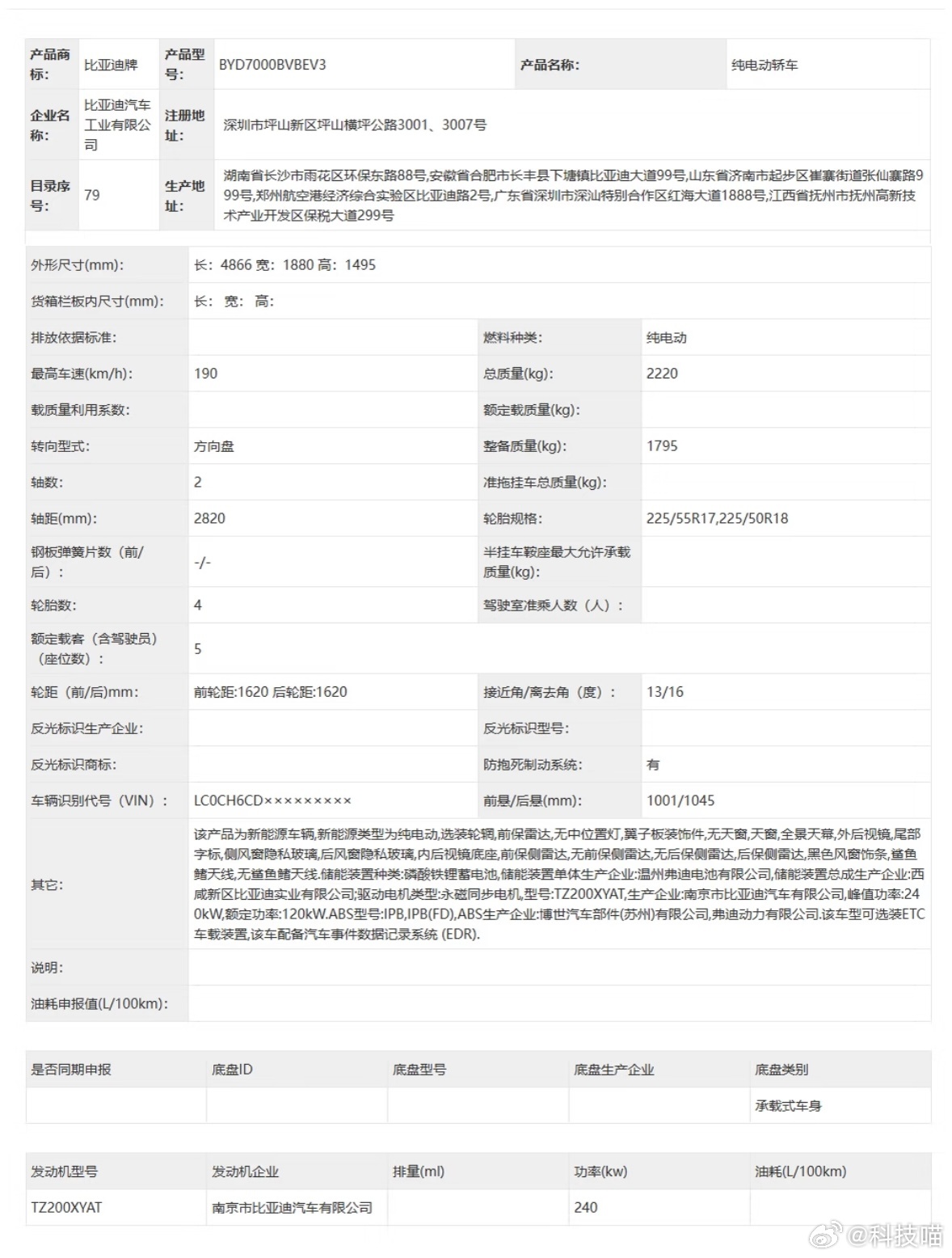Click catalog serial number 79
This screenshot has height=1258, width=952.
point(92,195)
